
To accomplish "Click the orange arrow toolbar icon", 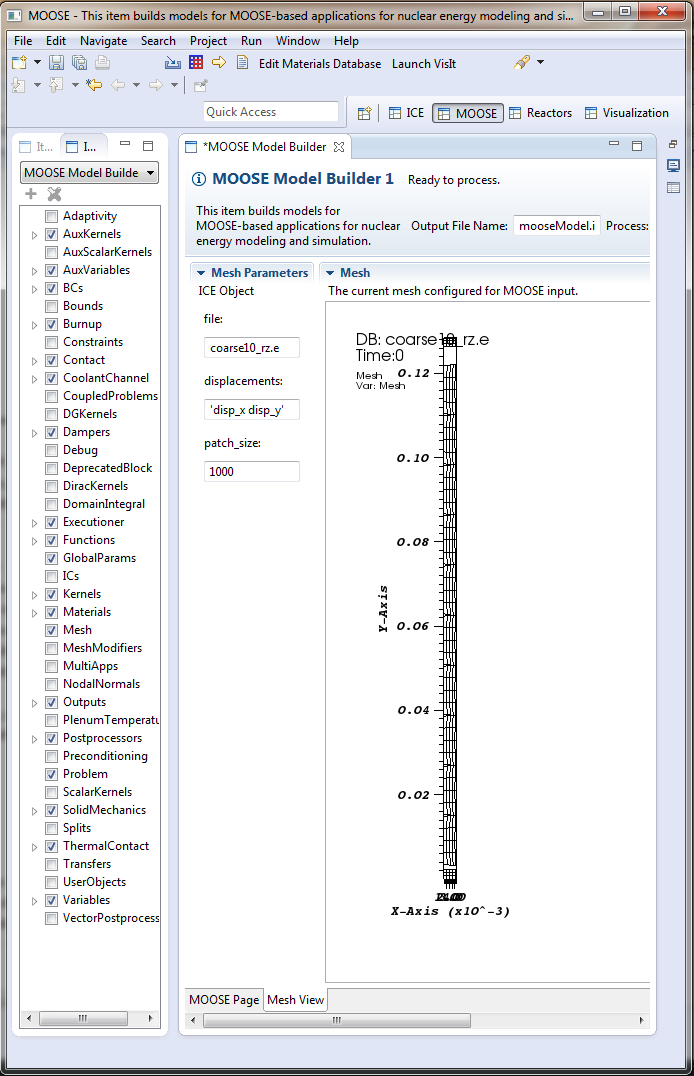I will (x=219, y=62).
